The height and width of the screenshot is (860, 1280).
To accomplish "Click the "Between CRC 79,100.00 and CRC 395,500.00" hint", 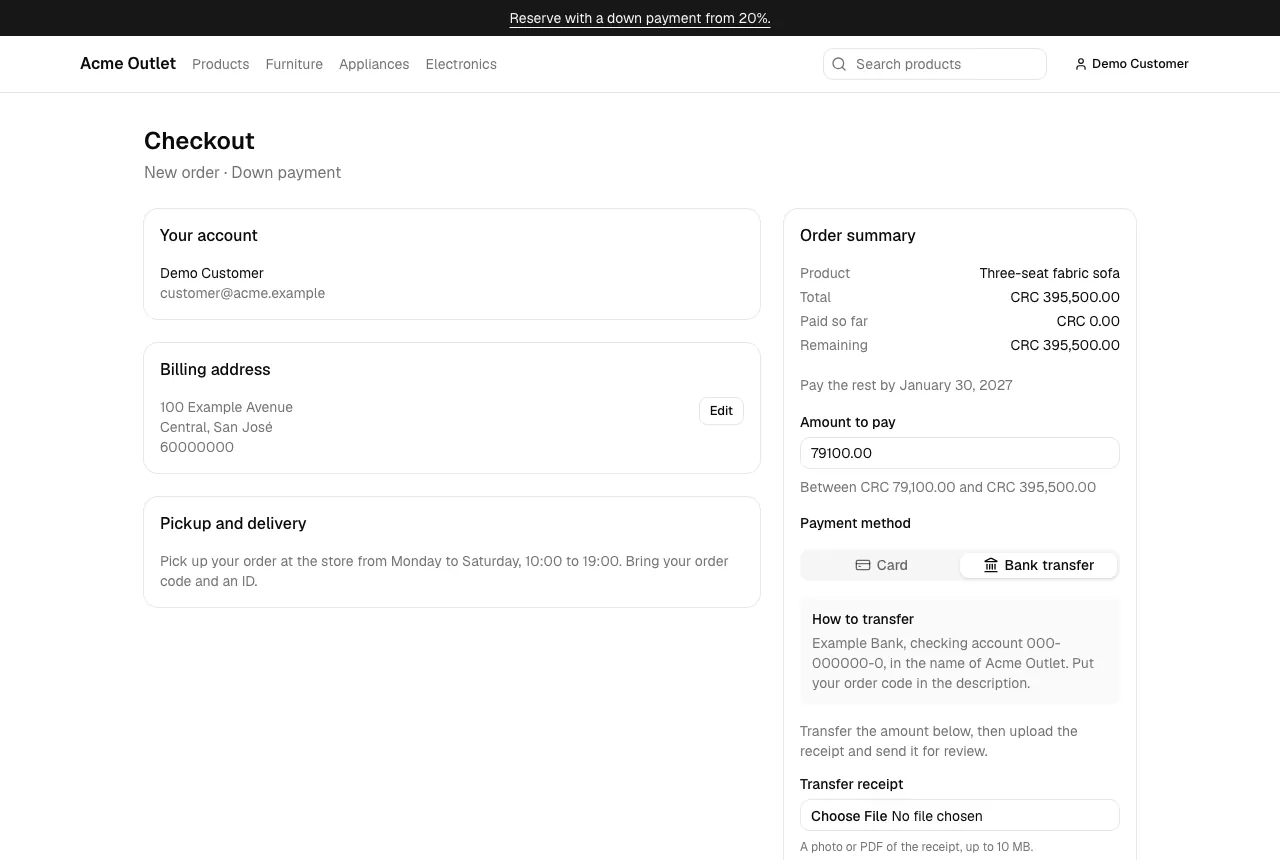I will [x=948, y=487].
